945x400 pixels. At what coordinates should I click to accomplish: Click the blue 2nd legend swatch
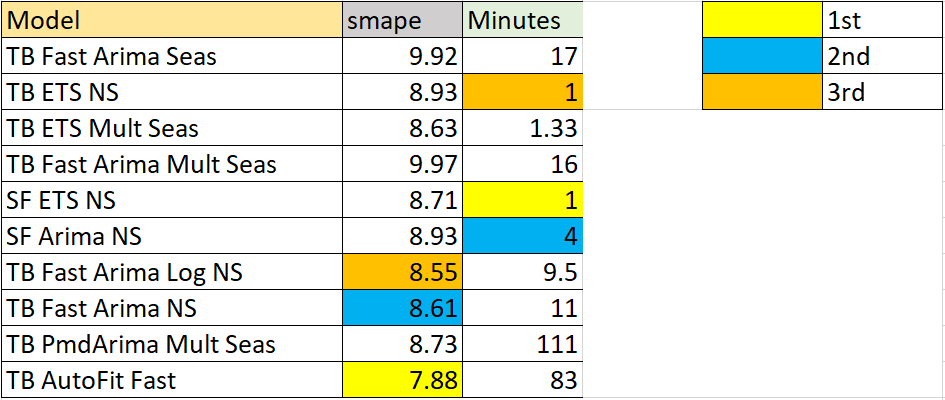pyautogui.click(x=762, y=56)
